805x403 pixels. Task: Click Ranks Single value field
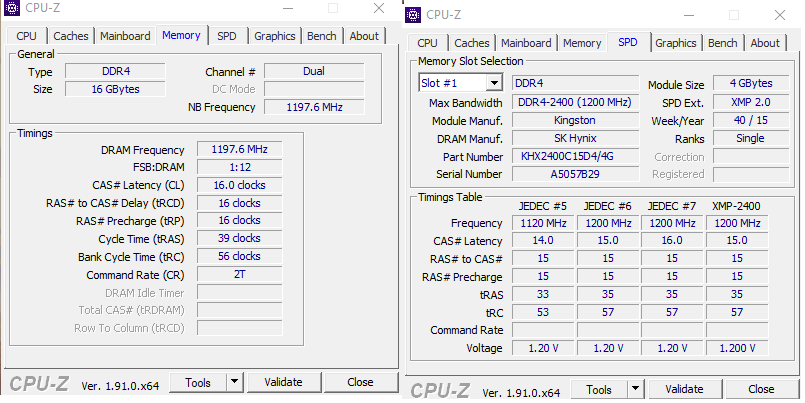pos(752,139)
